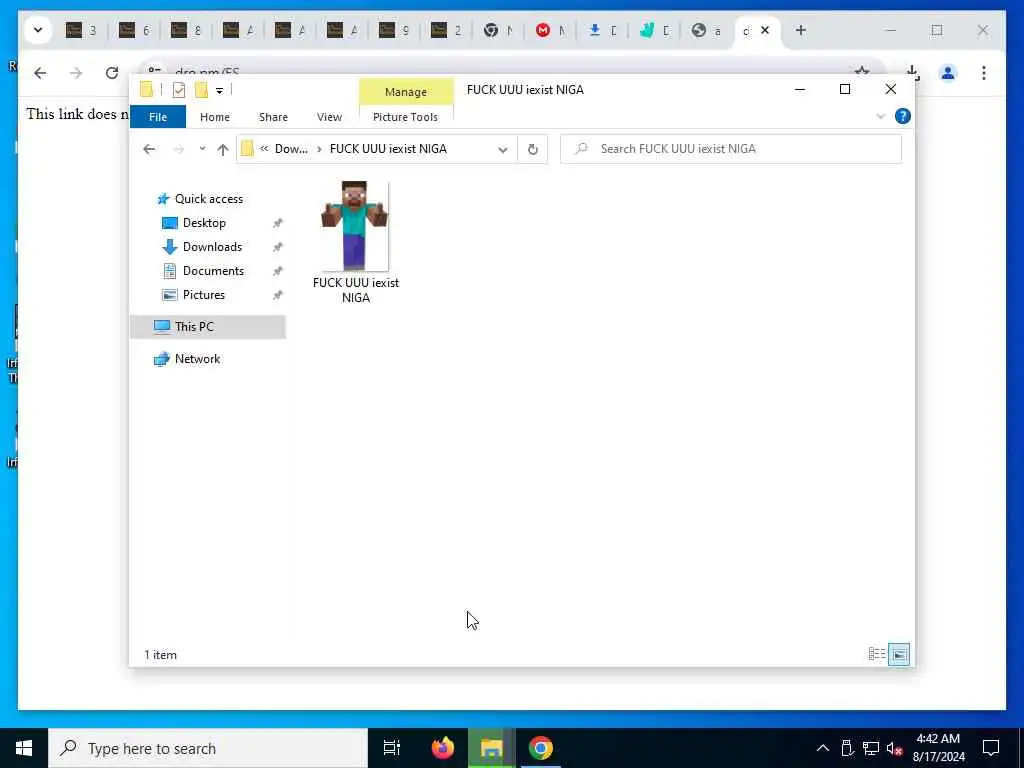Image resolution: width=1024 pixels, height=768 pixels.
Task: Expand the ribbon with chevron
Action: pos(880,116)
